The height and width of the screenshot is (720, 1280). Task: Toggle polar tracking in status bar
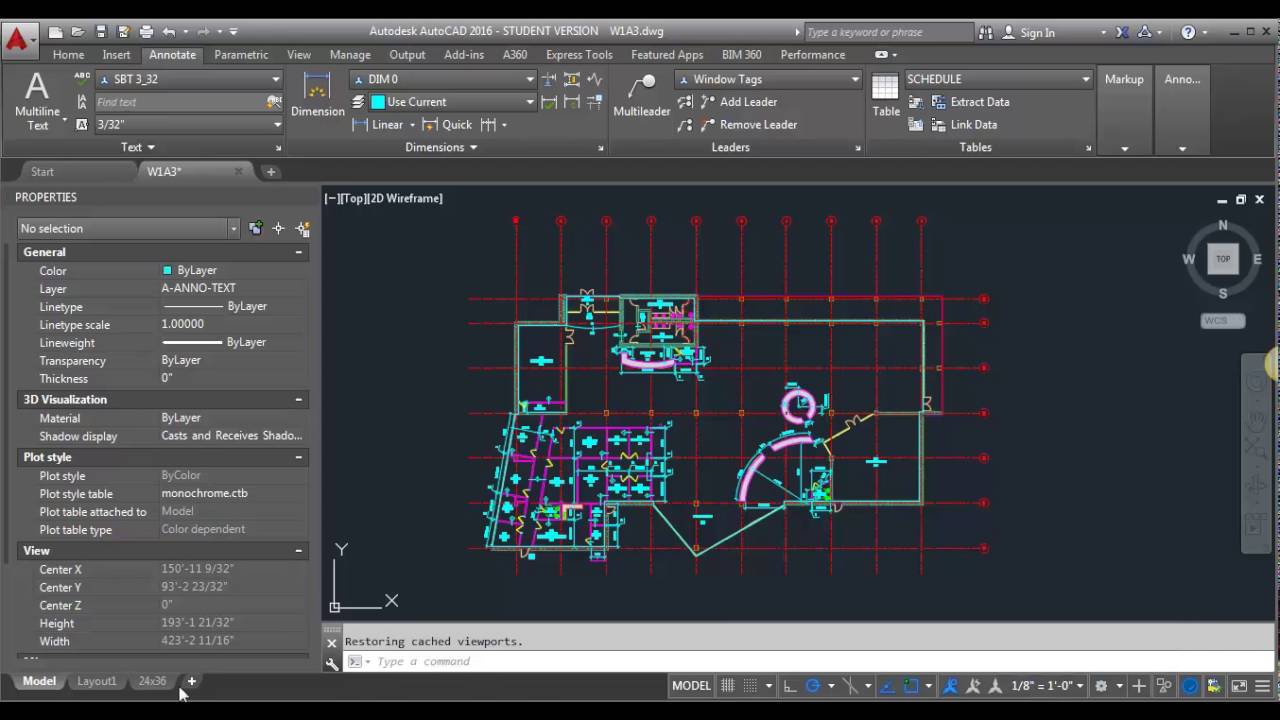point(812,686)
